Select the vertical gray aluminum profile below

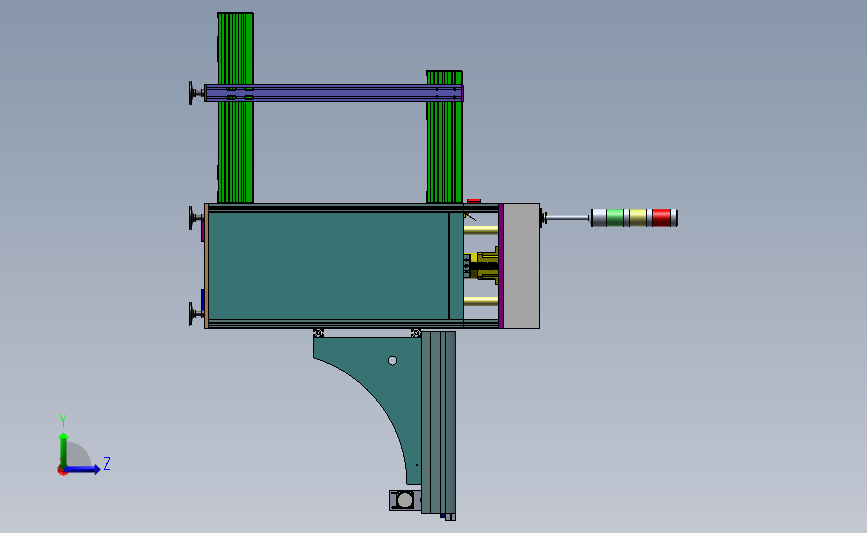(x=438, y=422)
